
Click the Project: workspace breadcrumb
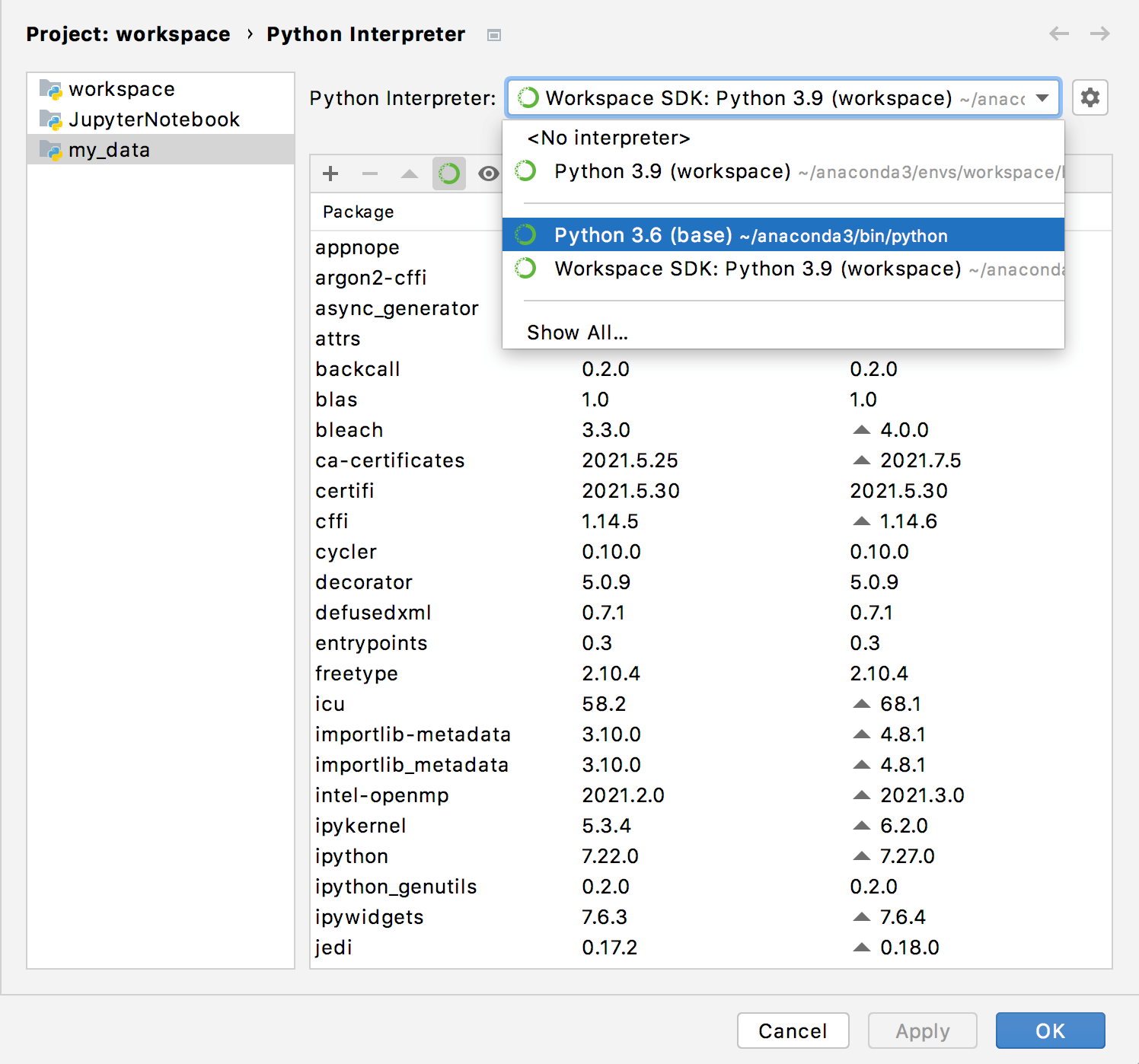pyautogui.click(x=128, y=33)
